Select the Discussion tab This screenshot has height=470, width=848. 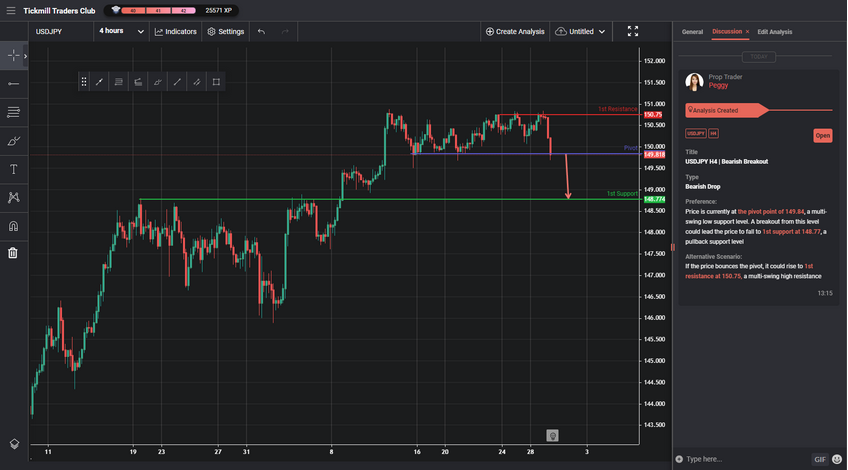click(727, 31)
